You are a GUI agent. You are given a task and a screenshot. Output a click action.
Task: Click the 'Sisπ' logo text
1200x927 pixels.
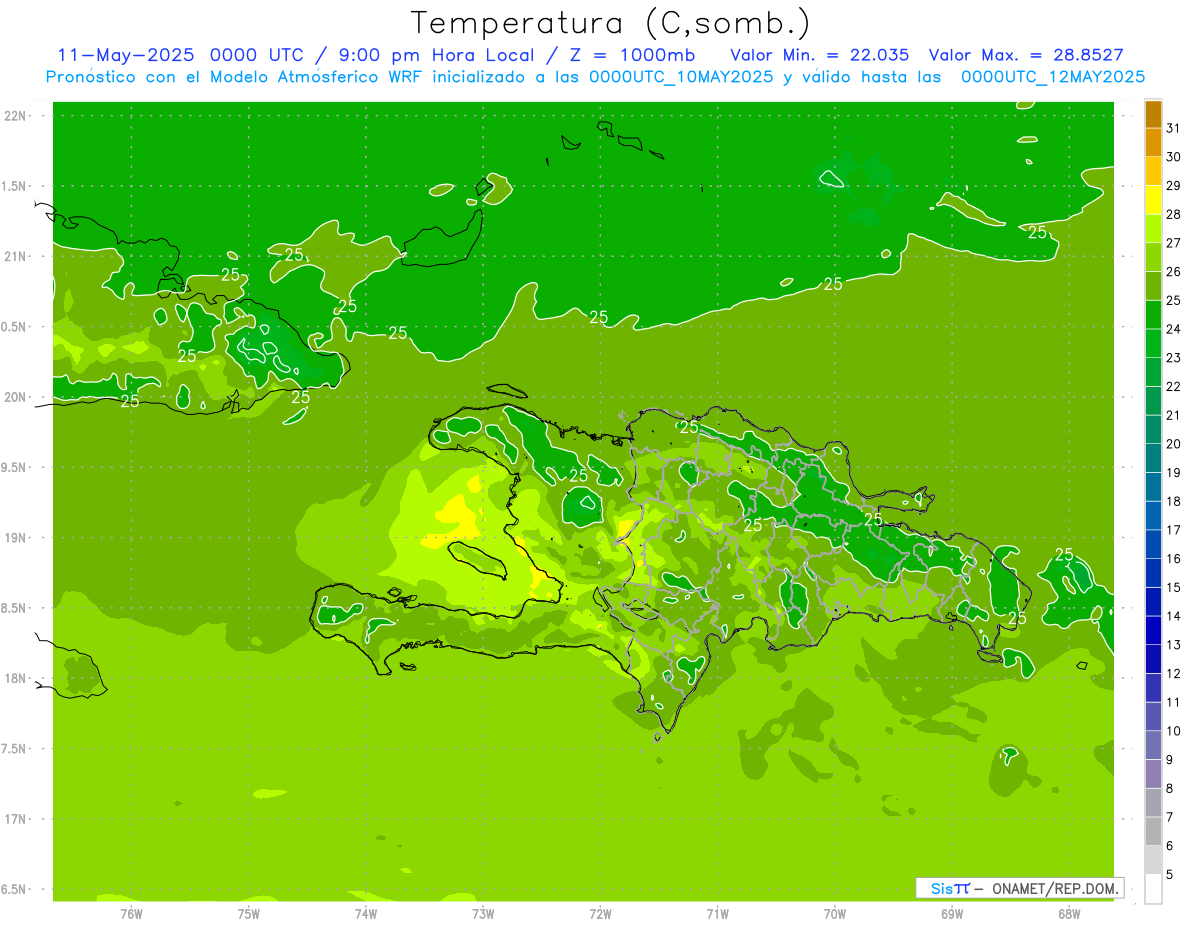click(950, 888)
